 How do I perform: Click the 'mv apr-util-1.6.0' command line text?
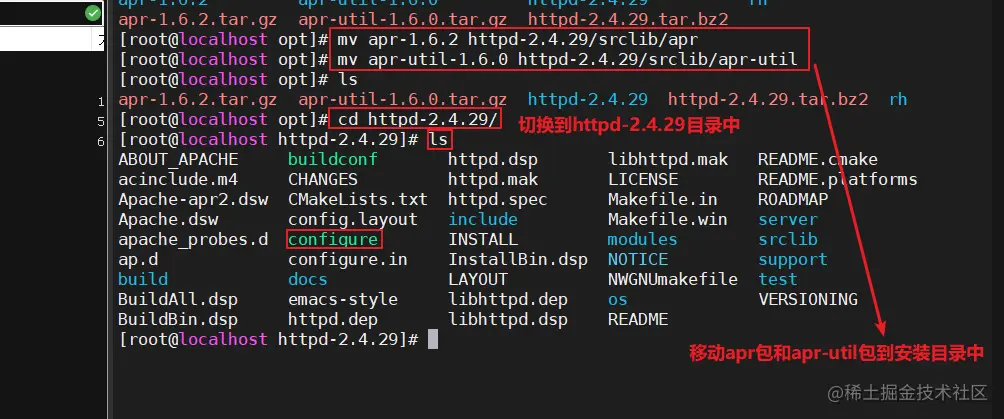tap(568, 60)
